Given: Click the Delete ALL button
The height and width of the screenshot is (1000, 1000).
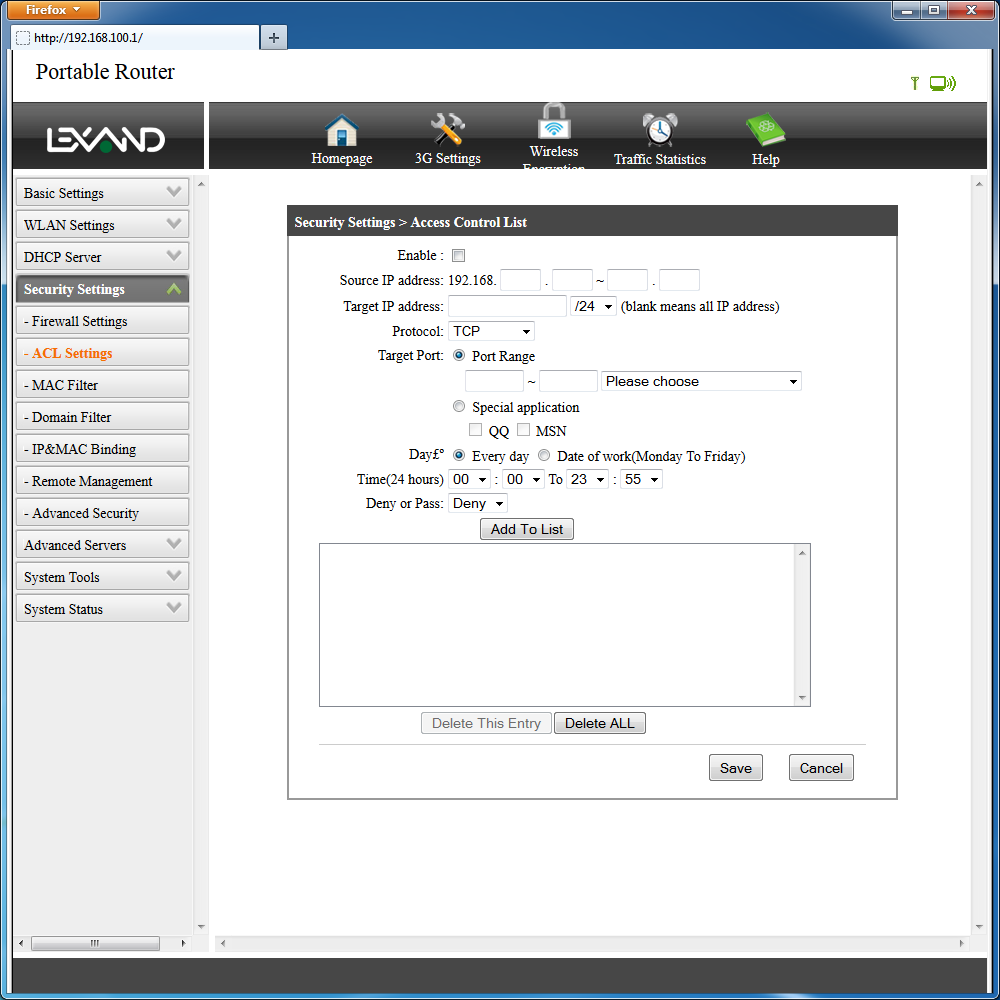Looking at the screenshot, I should pyautogui.click(x=599, y=723).
